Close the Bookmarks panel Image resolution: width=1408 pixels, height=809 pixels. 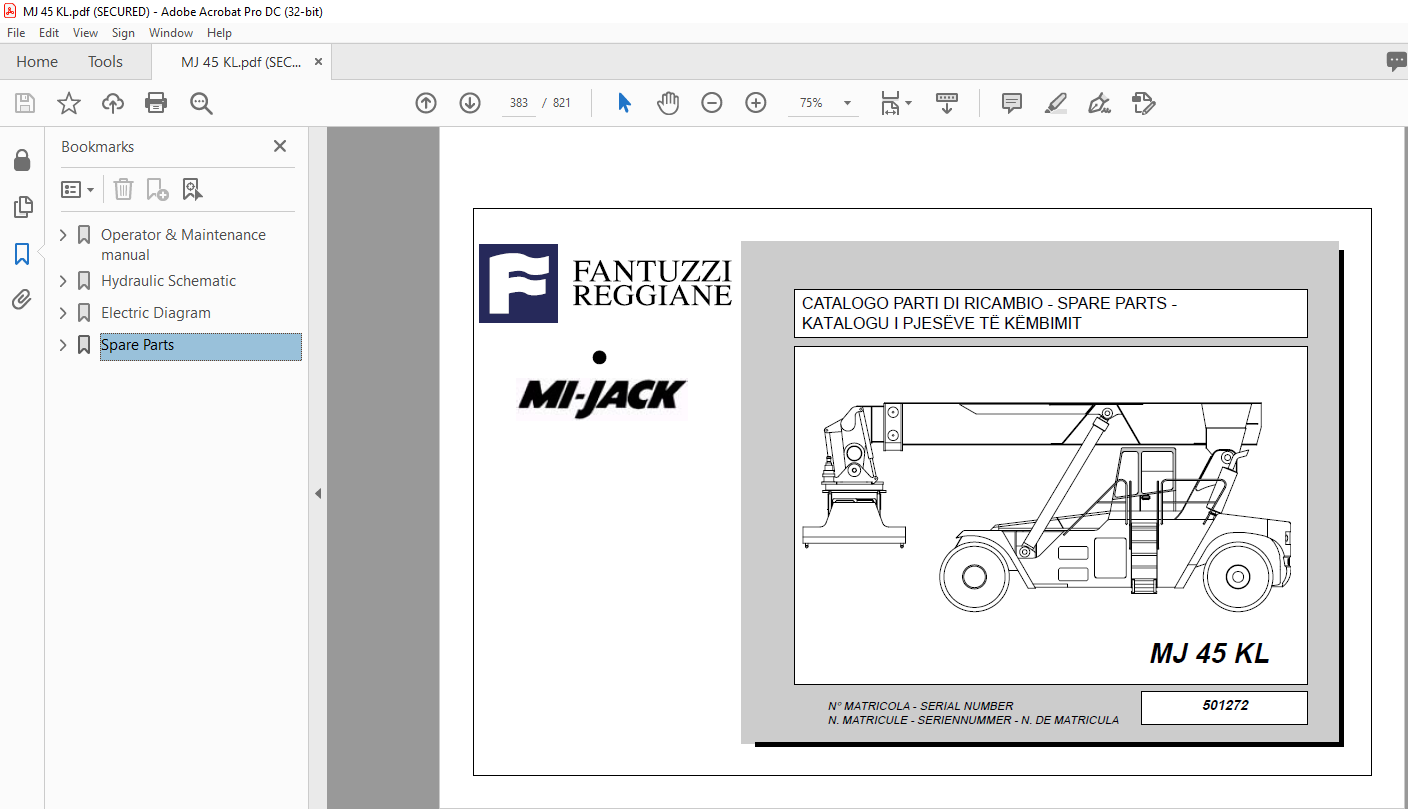[280, 146]
